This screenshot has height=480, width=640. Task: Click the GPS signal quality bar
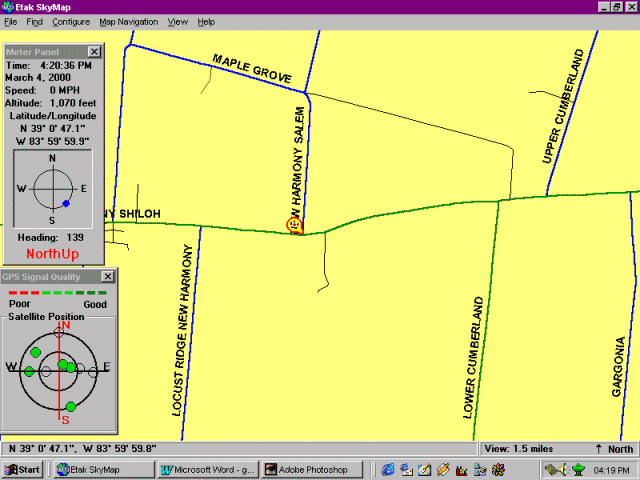point(58,293)
